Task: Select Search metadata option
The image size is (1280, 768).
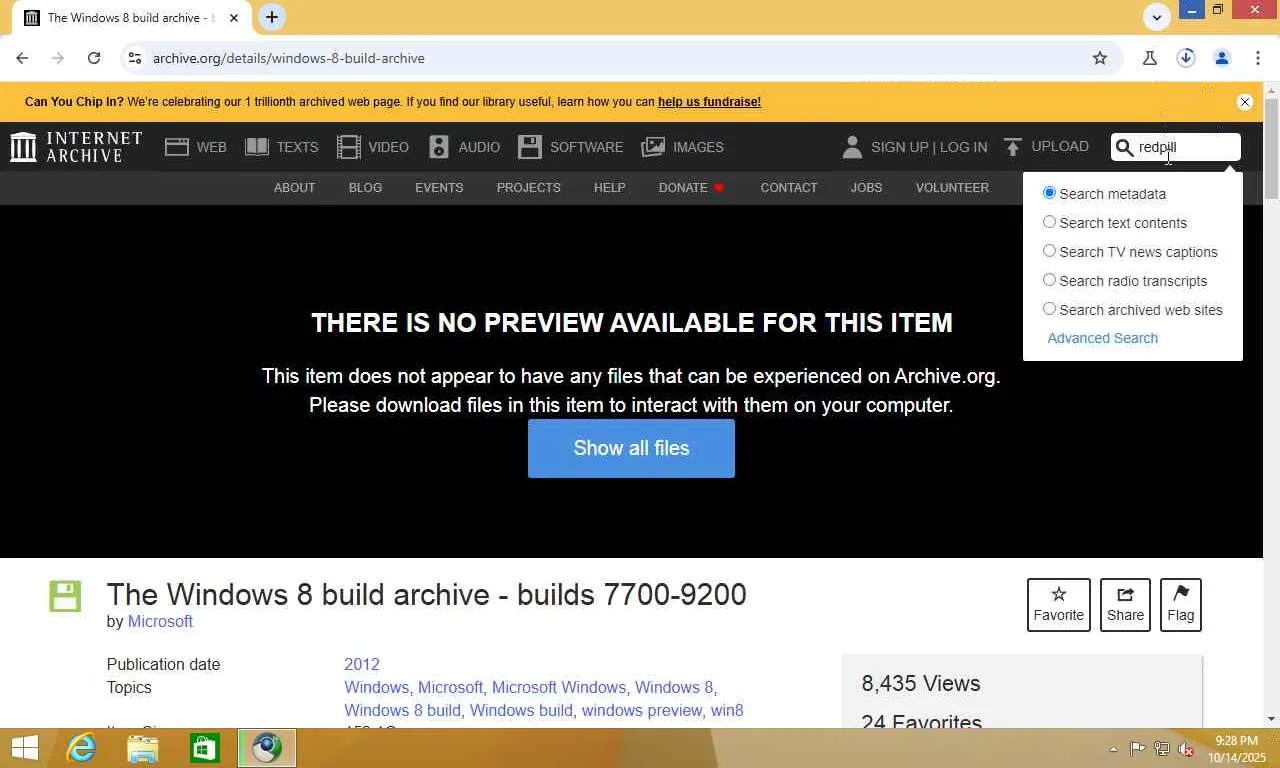Action: [x=1049, y=193]
